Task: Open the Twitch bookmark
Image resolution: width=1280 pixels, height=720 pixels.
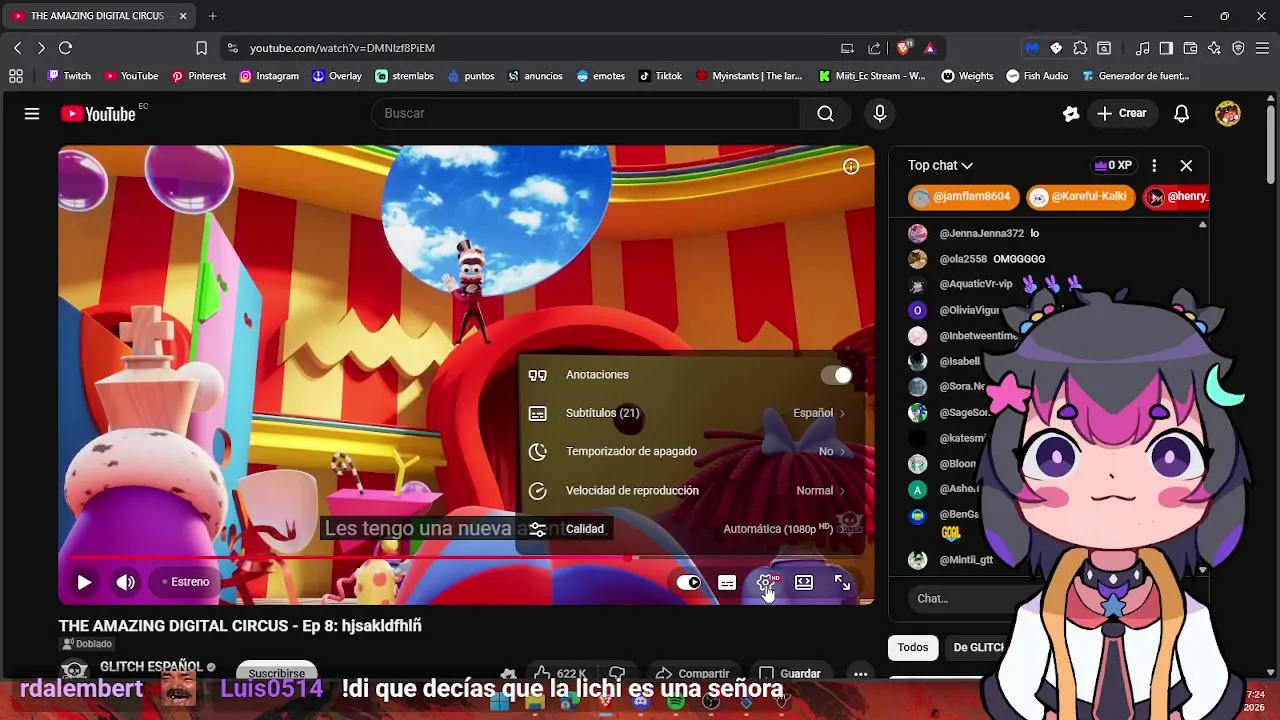Action: click(68, 76)
